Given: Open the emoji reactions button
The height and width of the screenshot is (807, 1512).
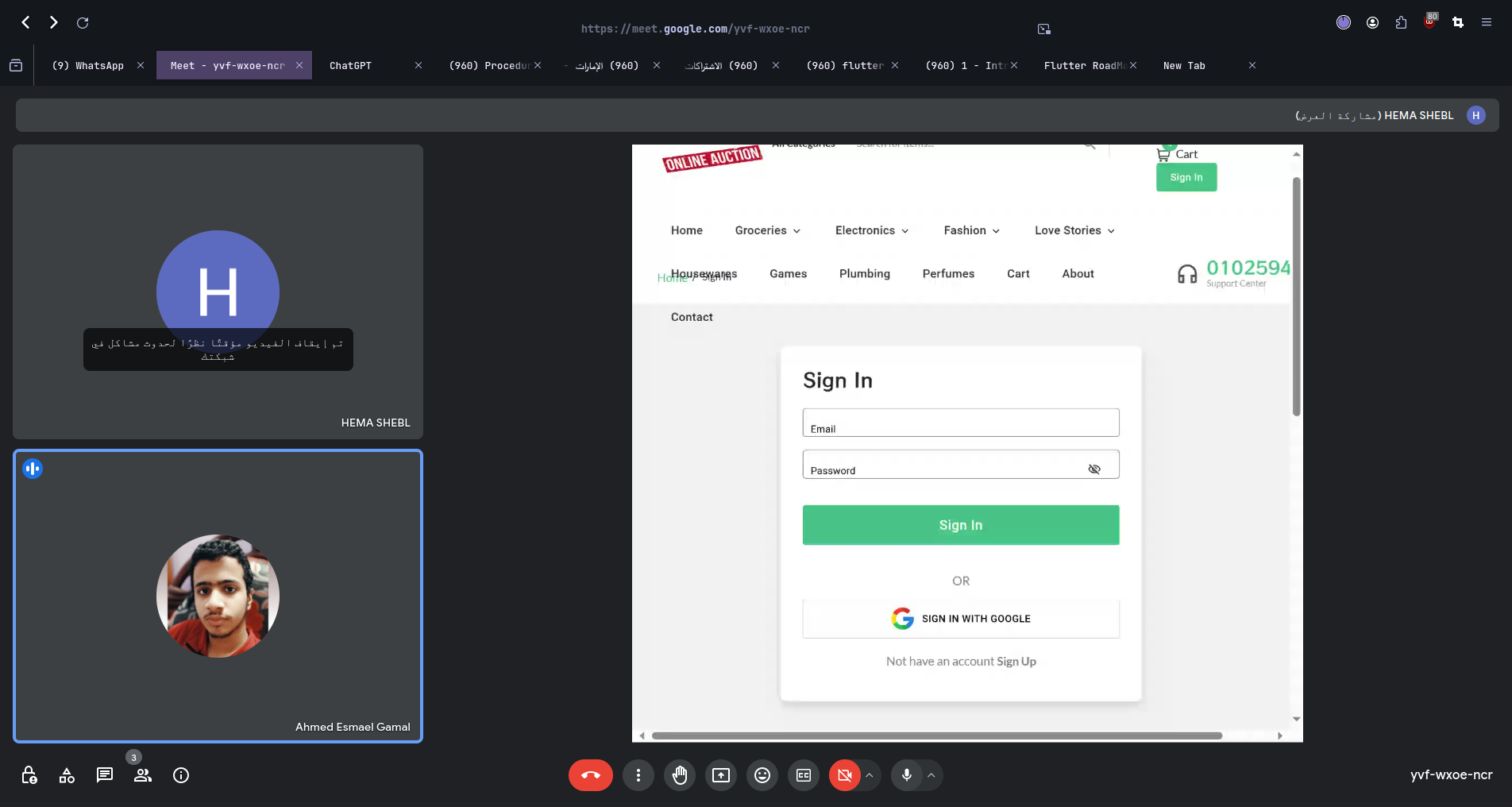Looking at the screenshot, I should click(762, 775).
